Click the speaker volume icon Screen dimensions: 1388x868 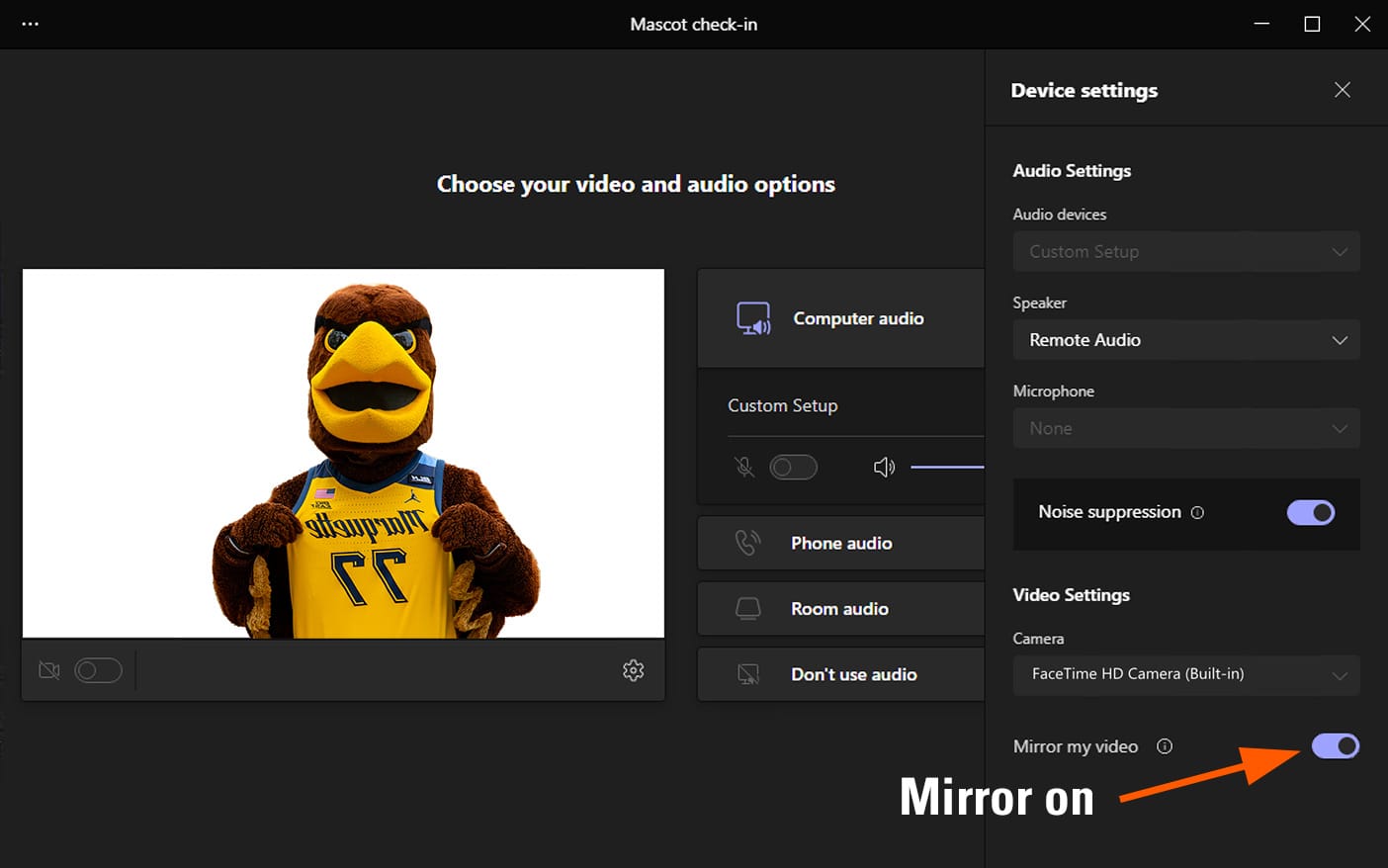(x=884, y=467)
